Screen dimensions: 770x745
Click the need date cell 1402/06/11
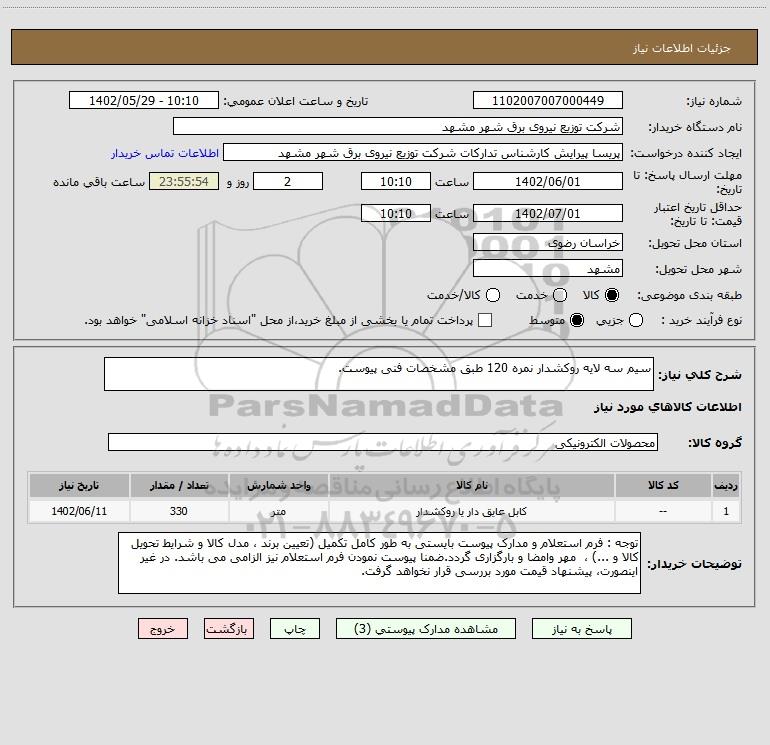pos(79,511)
